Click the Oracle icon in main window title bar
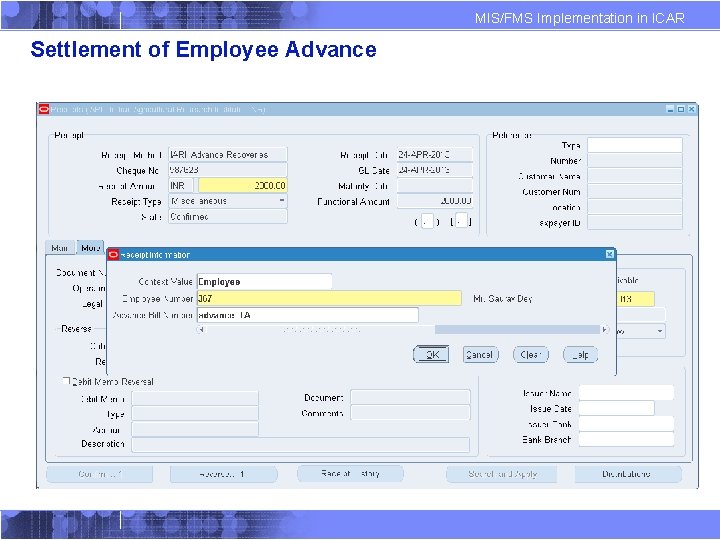 44,109
